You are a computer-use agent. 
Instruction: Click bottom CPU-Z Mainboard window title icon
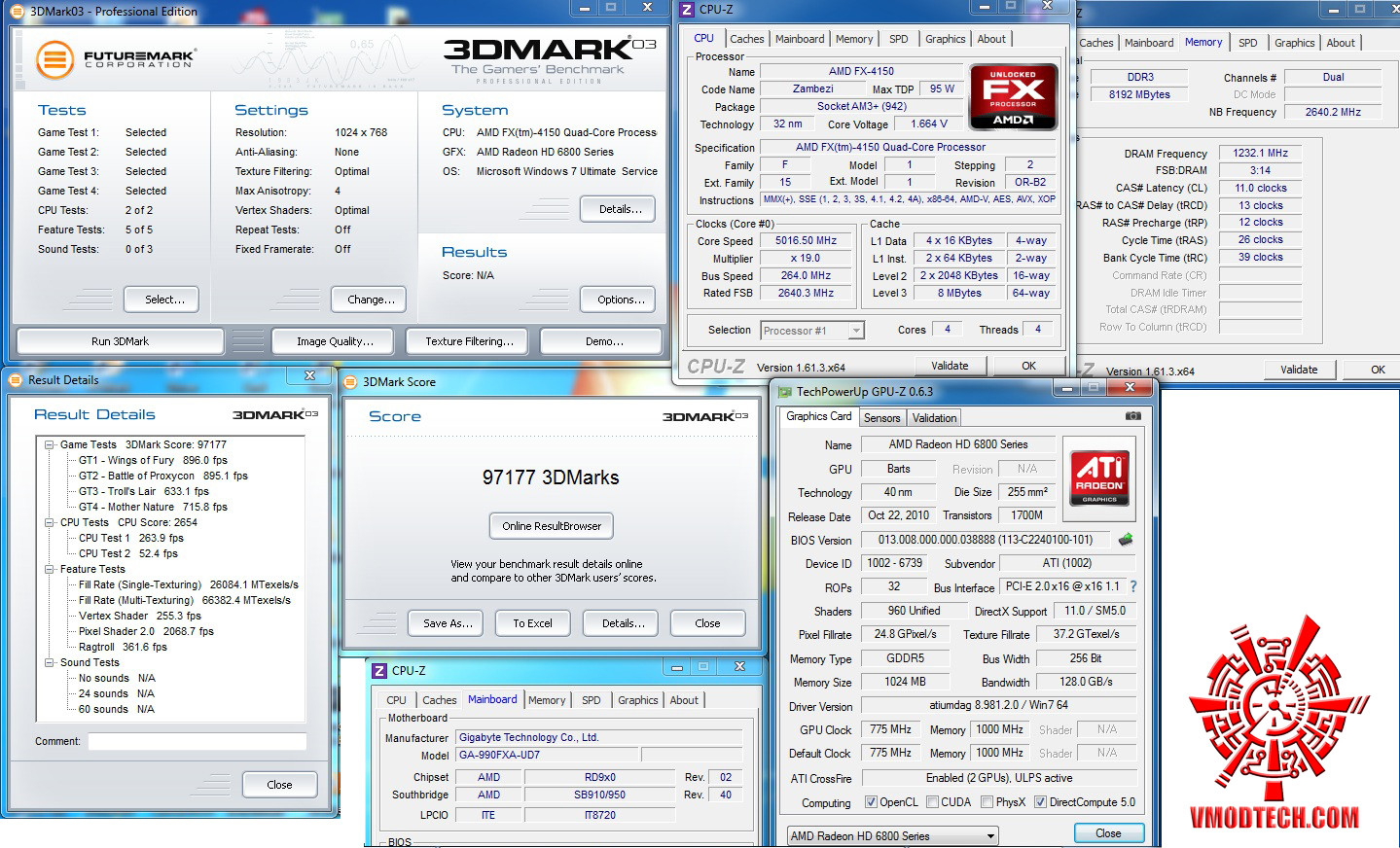(x=379, y=671)
